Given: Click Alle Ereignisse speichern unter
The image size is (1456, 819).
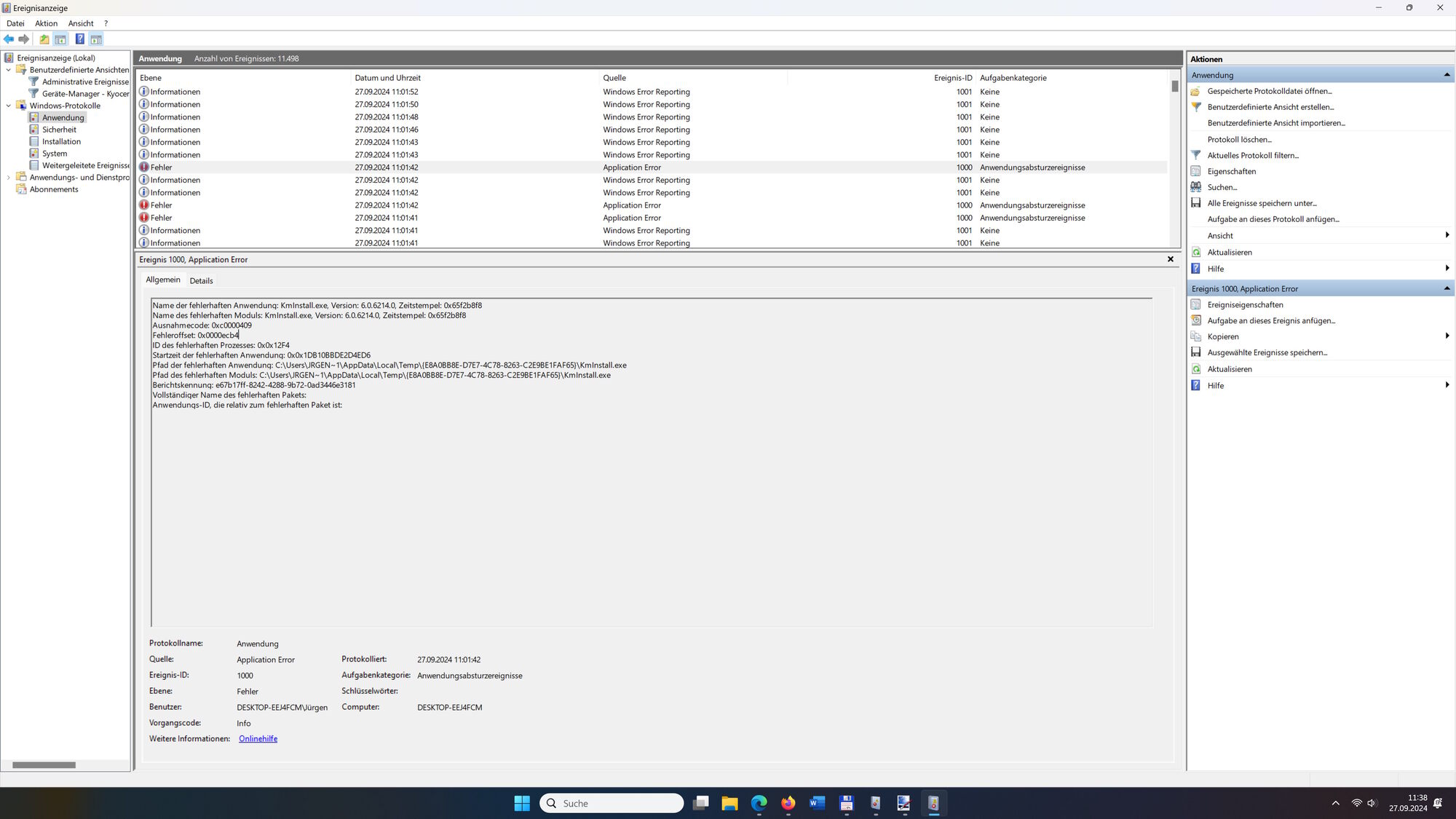Looking at the screenshot, I should (x=1262, y=203).
